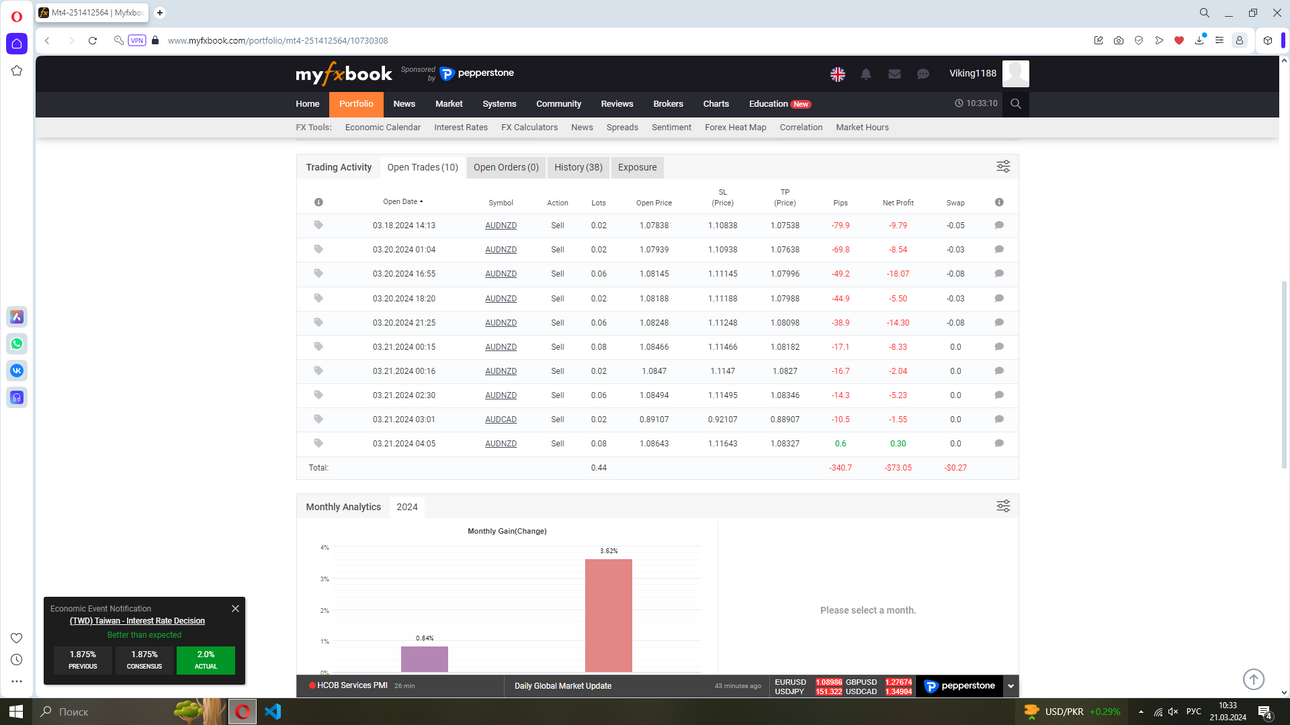Click the USD/PKR taskbar widget
1290x725 pixels.
1071,712
